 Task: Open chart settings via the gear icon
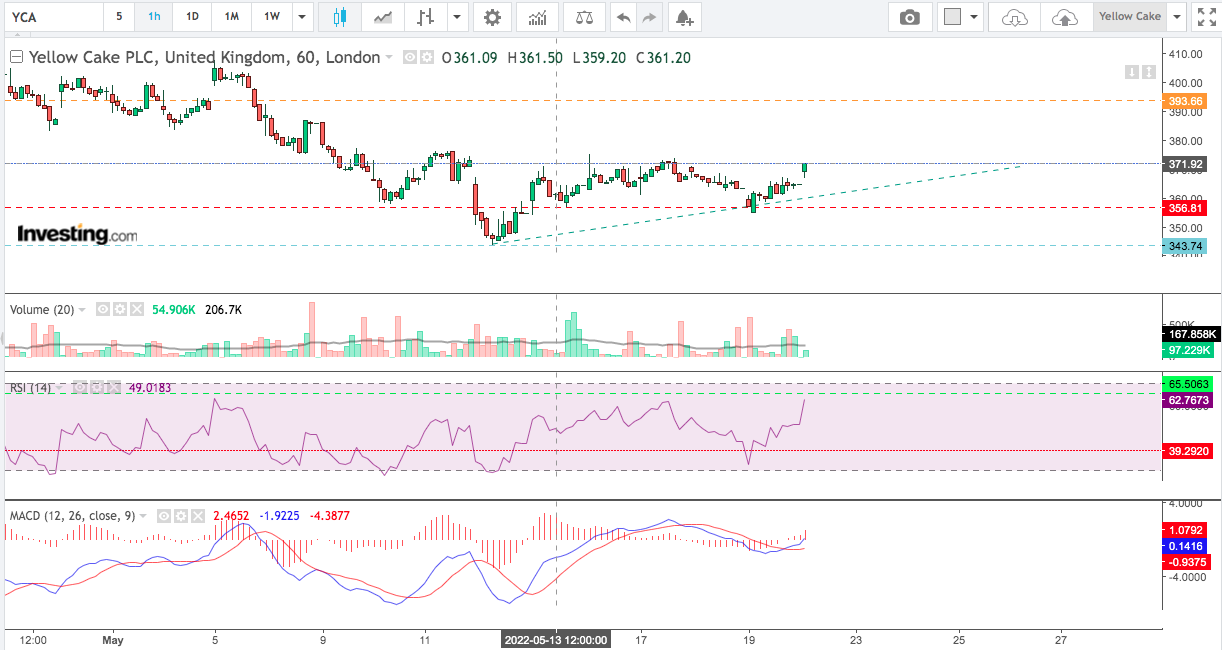click(x=491, y=17)
